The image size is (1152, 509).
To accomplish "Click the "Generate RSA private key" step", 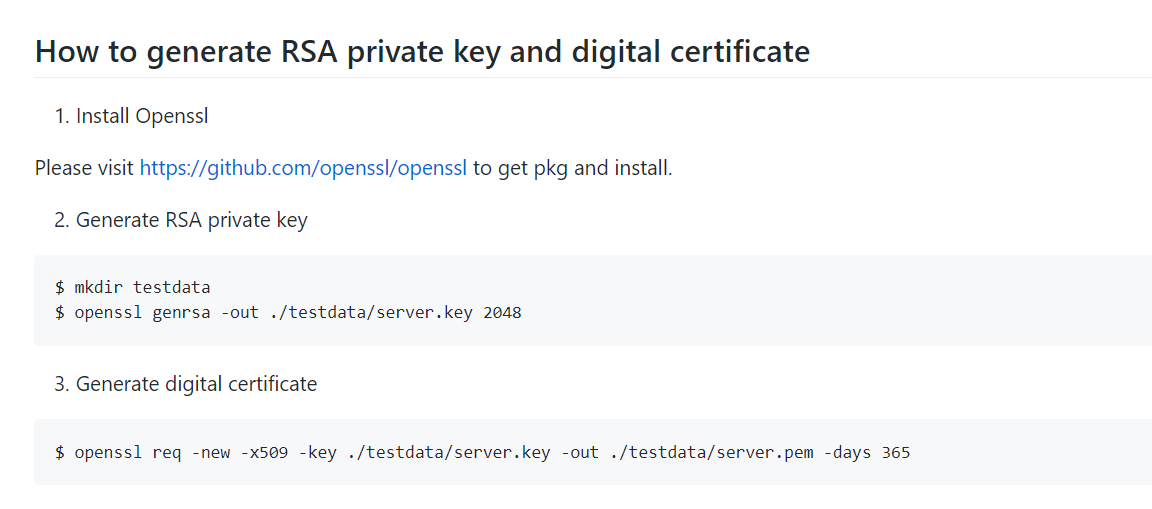I will tap(191, 220).
